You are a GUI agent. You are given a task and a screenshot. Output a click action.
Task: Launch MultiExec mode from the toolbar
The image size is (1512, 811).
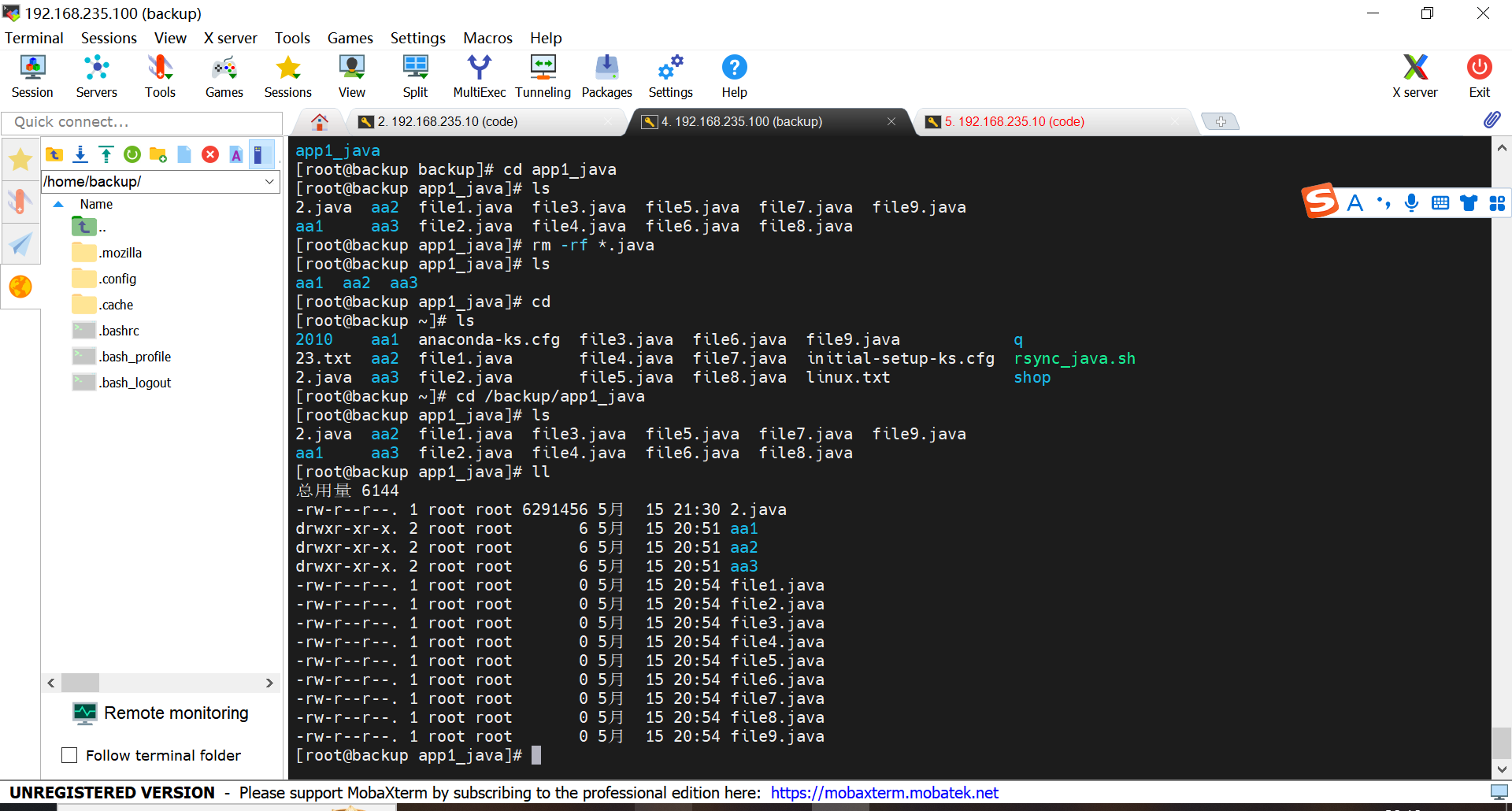(479, 76)
